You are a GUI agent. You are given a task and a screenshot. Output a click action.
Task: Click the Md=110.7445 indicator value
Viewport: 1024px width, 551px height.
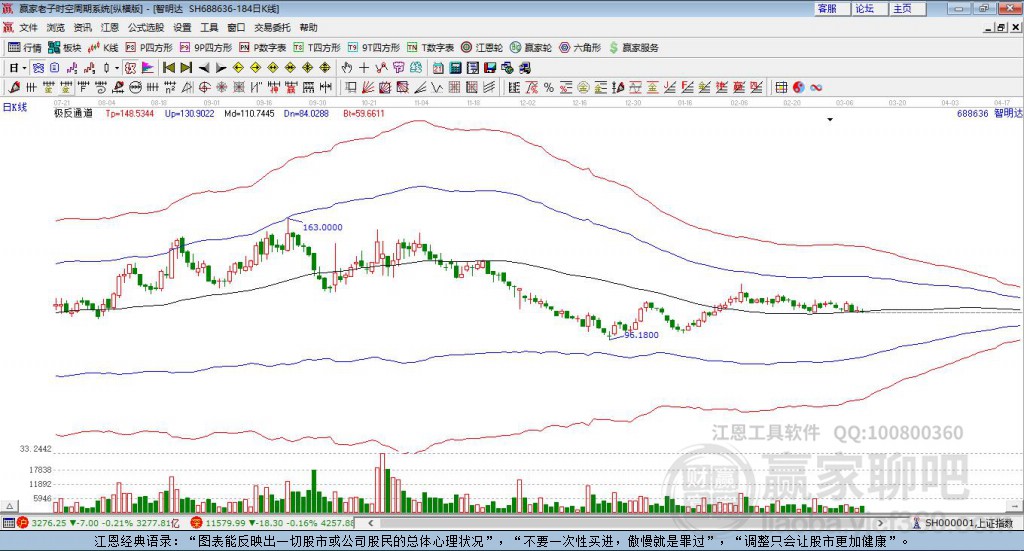249,114
